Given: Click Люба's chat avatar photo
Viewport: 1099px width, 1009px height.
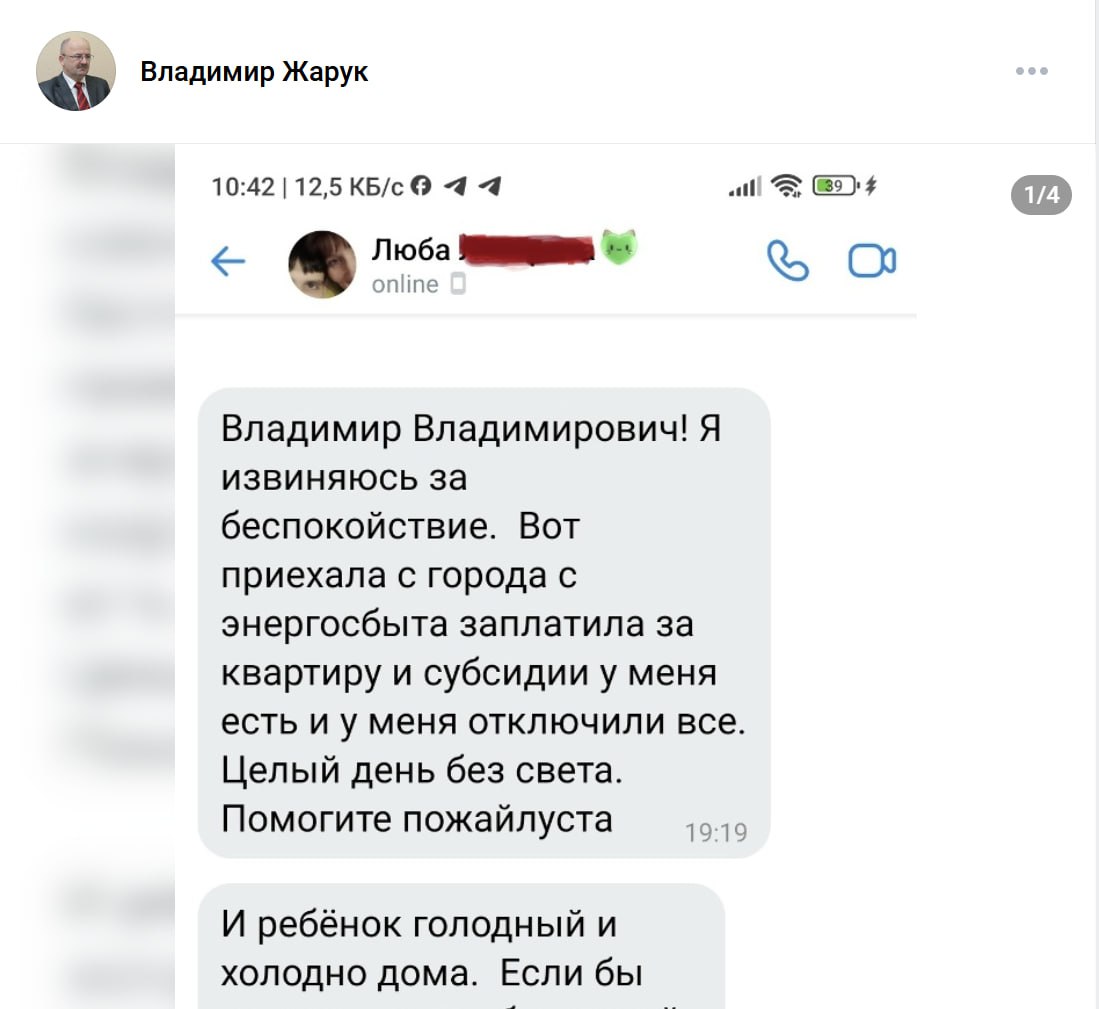Looking at the screenshot, I should pos(322,264).
